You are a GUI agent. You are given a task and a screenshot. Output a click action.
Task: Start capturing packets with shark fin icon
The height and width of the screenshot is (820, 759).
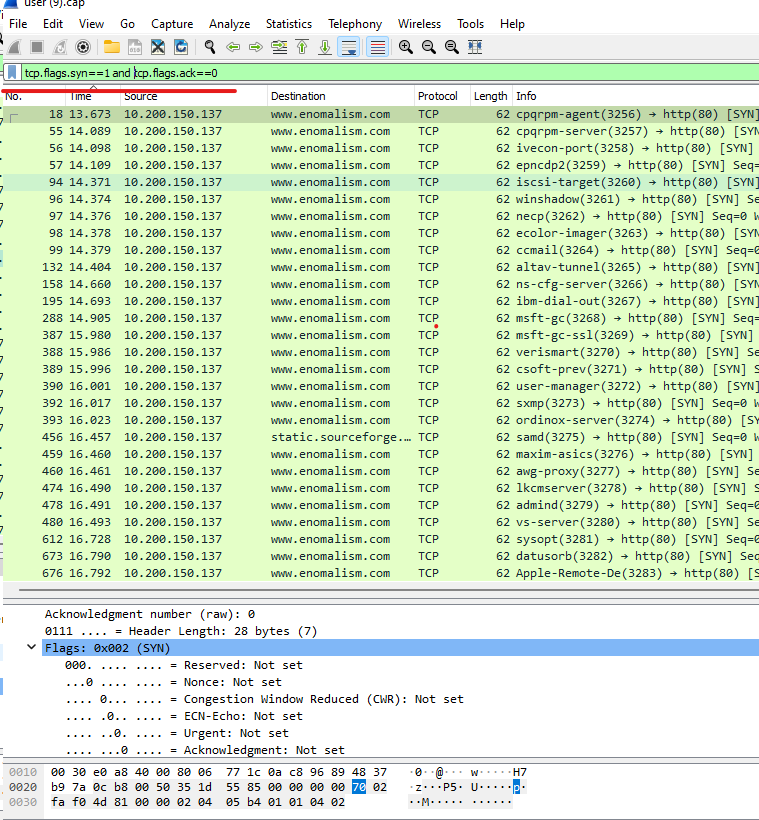click(14, 47)
